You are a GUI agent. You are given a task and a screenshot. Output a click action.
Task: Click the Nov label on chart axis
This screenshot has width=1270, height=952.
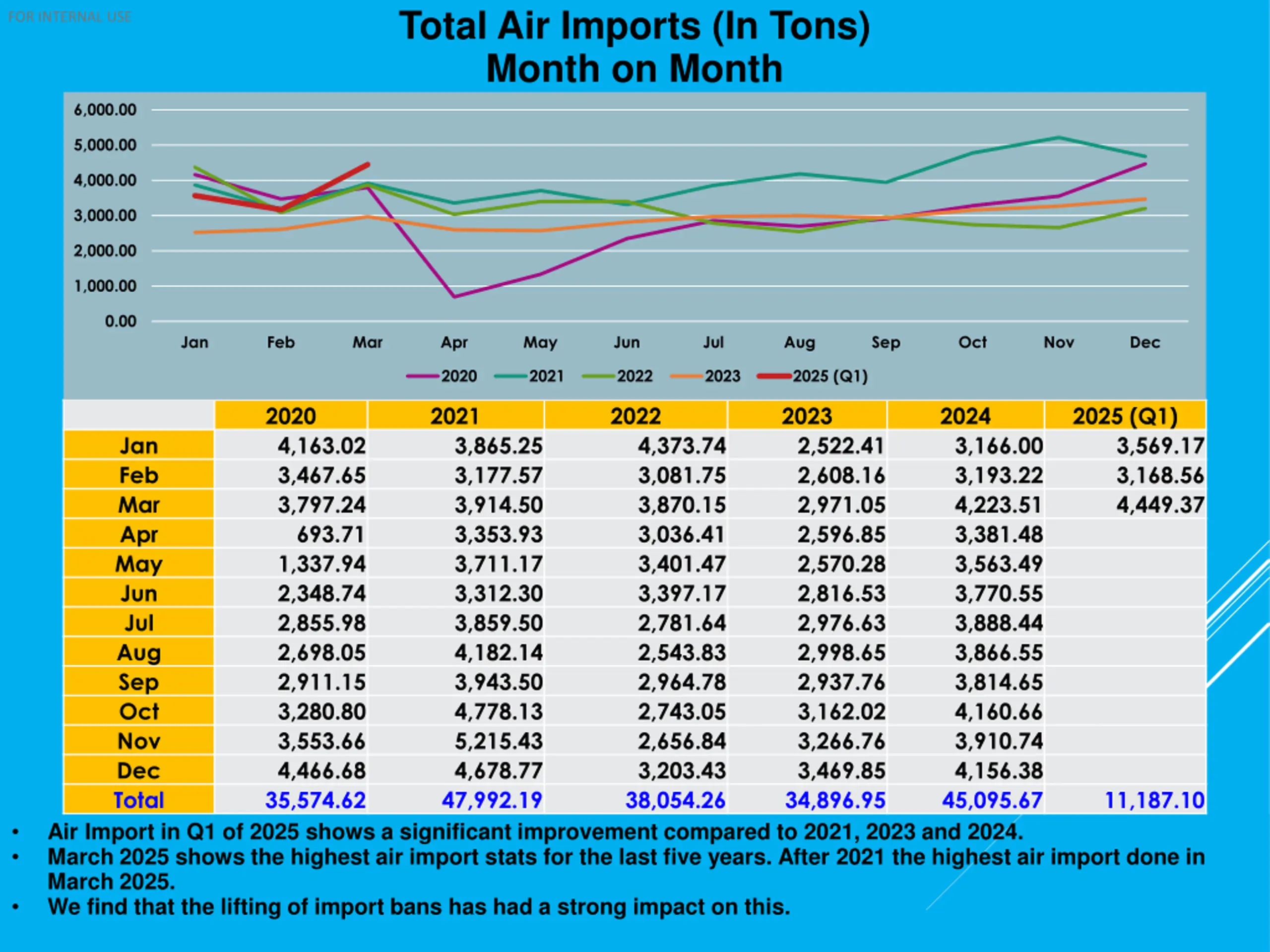(1058, 343)
